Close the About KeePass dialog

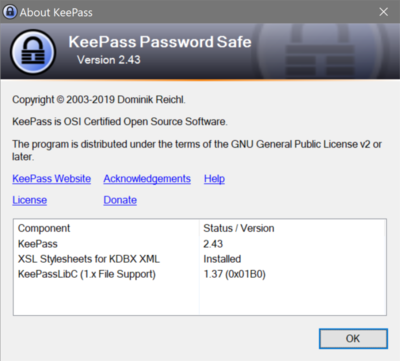point(384,12)
